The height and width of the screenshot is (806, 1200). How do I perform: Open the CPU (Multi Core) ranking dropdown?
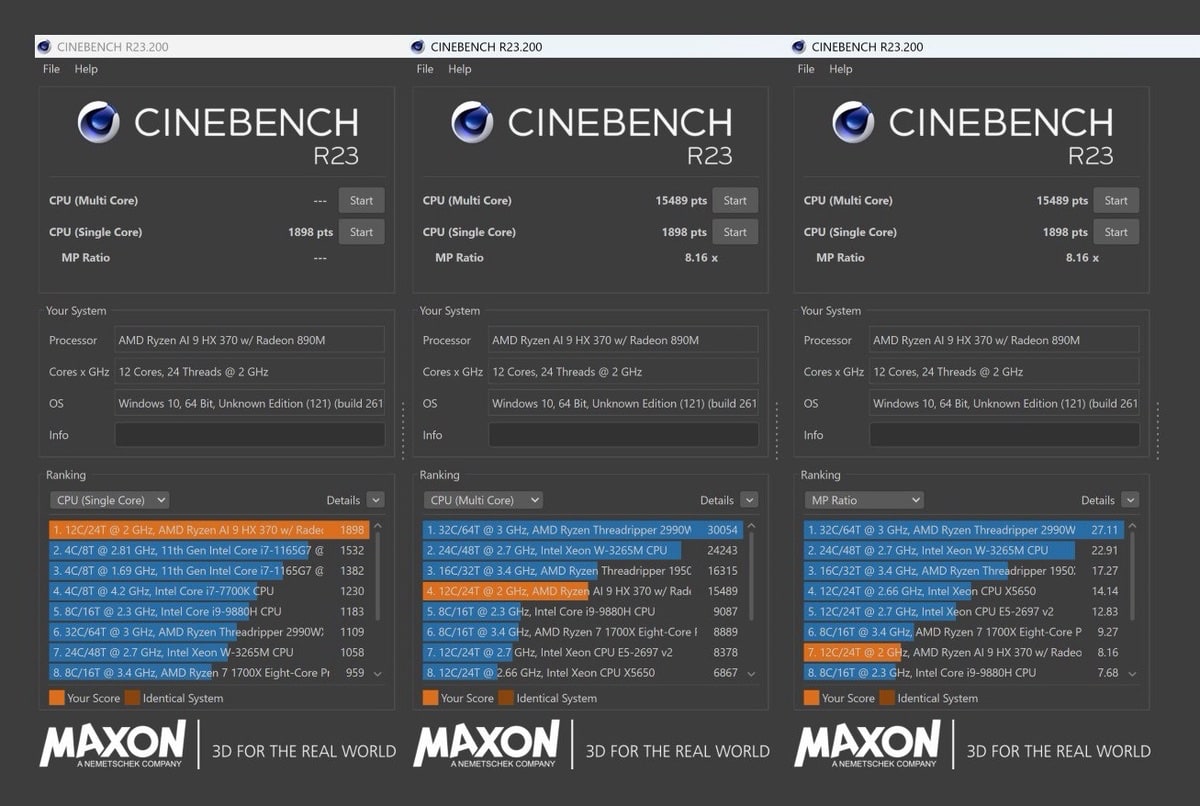click(x=483, y=500)
